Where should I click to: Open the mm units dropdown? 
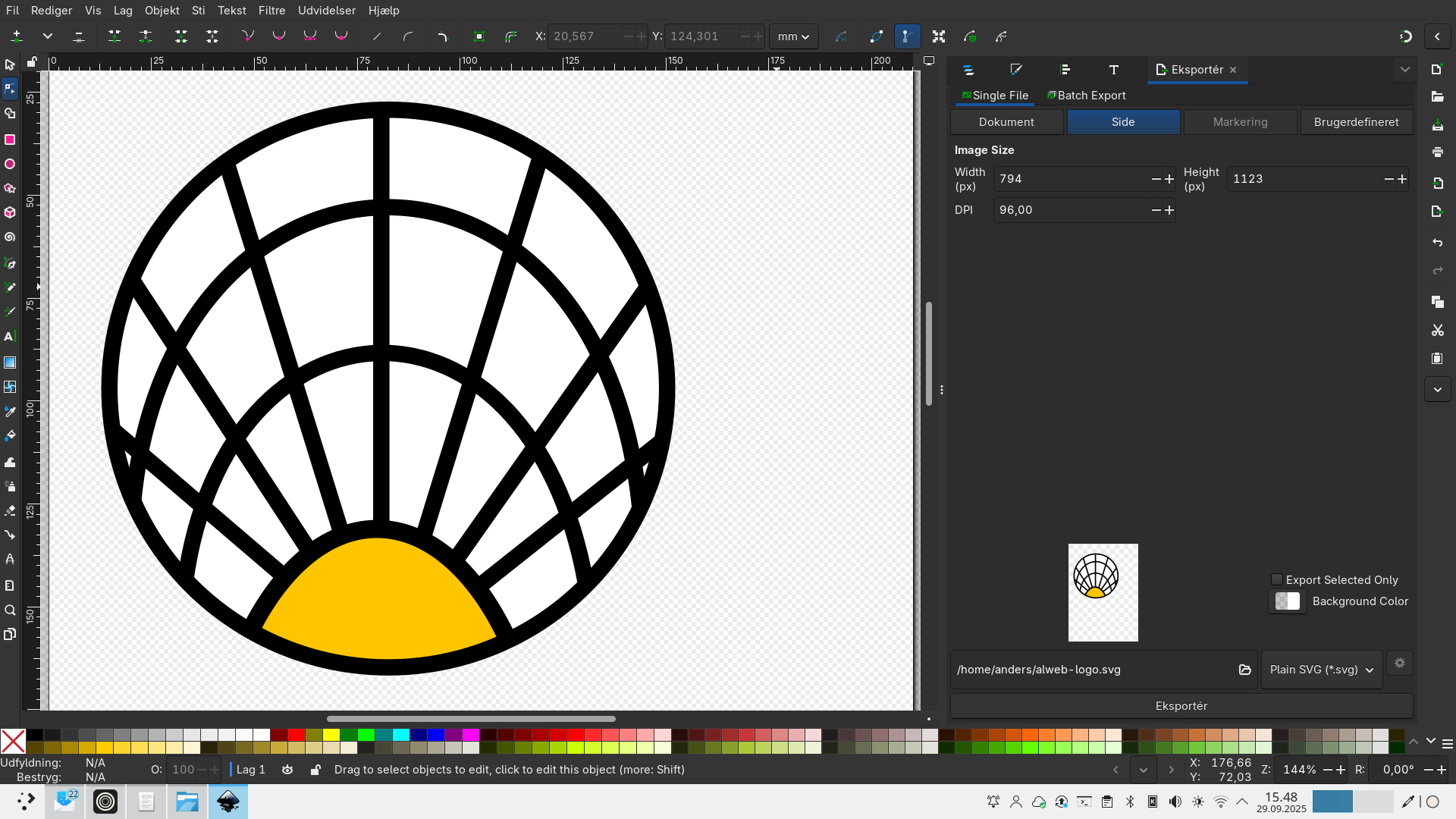(793, 36)
